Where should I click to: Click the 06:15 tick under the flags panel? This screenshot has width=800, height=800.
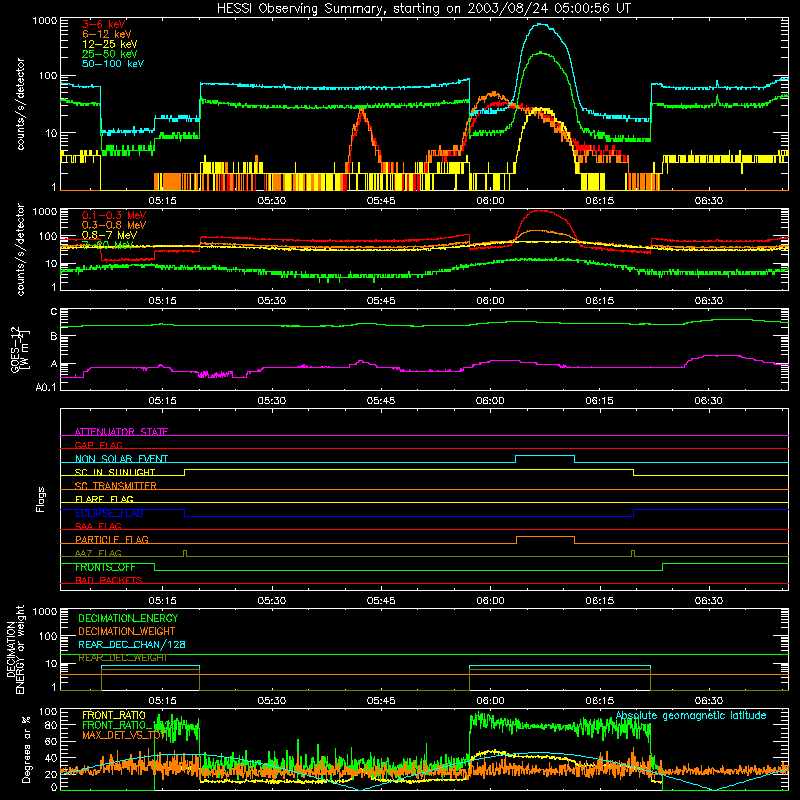pos(599,600)
